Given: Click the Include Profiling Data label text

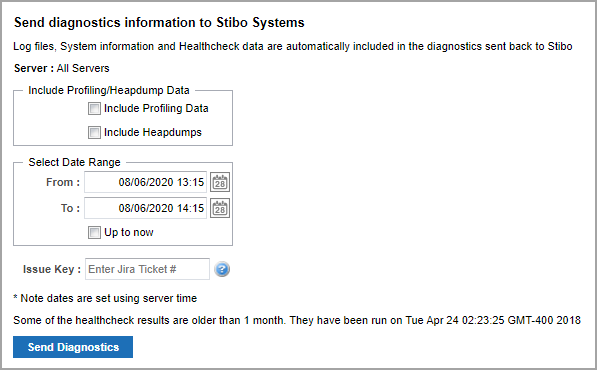Looking at the screenshot, I should pyautogui.click(x=156, y=108).
